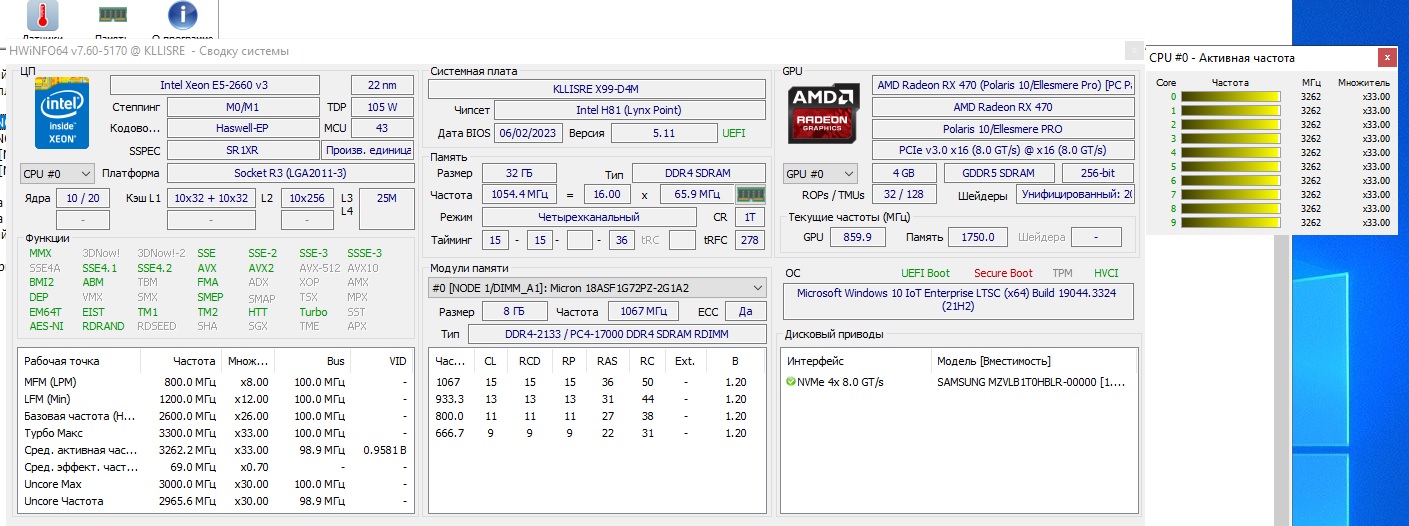Screen dimensions: 1409x526
Task: Click the KLLISRE X99-D4M motherboard field
Action: tap(597, 88)
